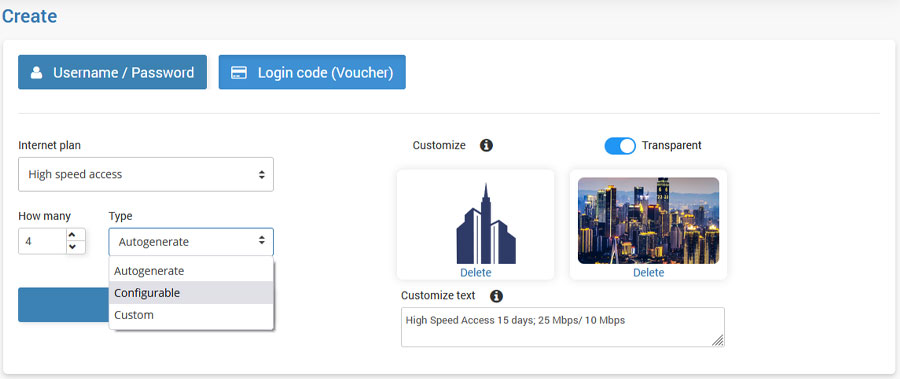Collapse the Type dropdown showing Autogenerate
900x379 pixels.
191,242
